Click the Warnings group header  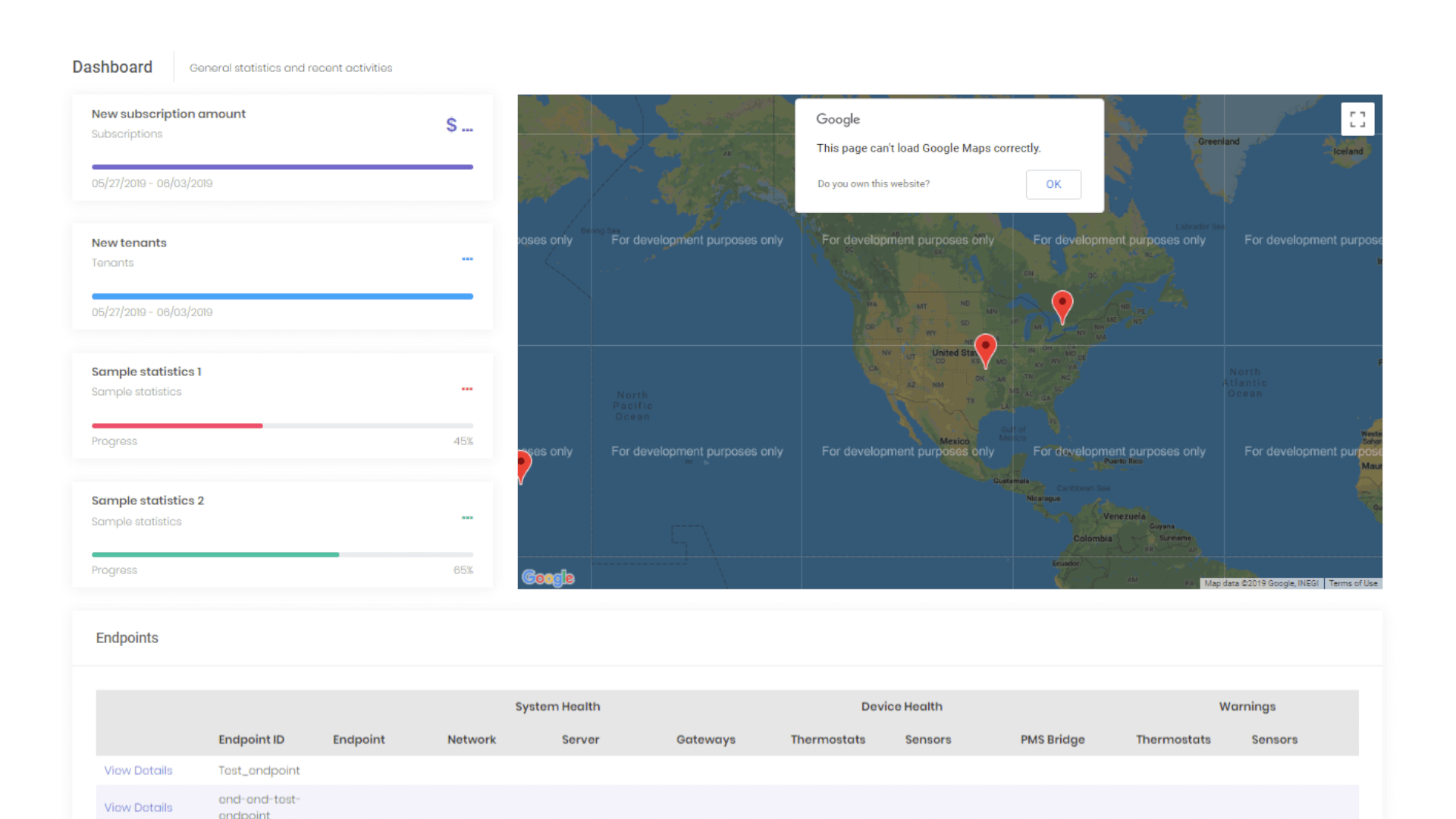pyautogui.click(x=1247, y=707)
